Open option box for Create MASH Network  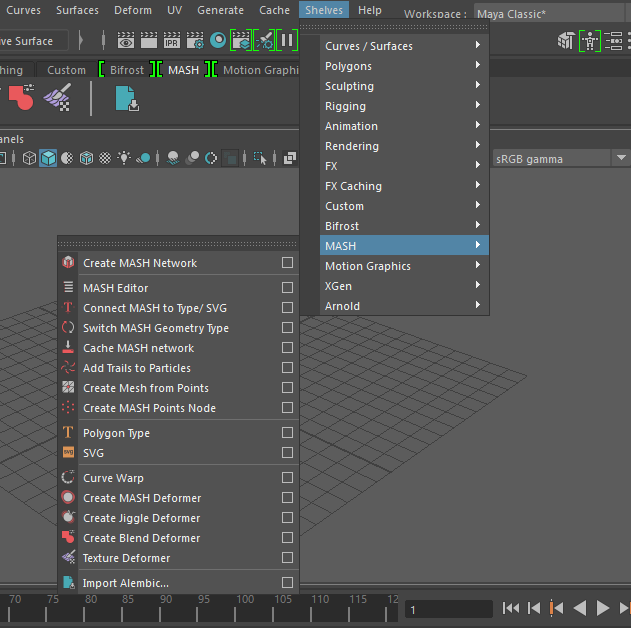point(287,263)
